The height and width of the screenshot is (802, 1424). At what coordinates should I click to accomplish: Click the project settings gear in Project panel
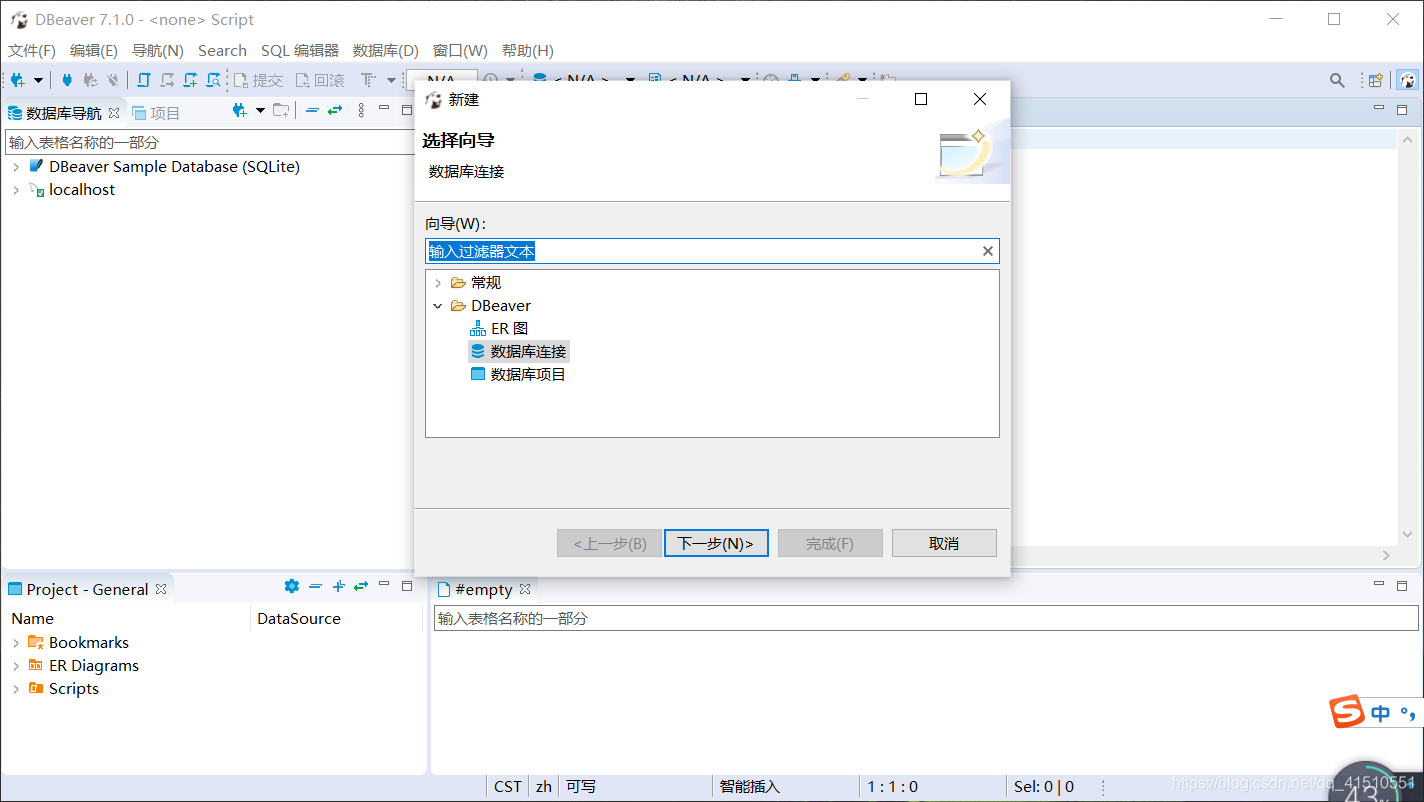click(x=291, y=586)
